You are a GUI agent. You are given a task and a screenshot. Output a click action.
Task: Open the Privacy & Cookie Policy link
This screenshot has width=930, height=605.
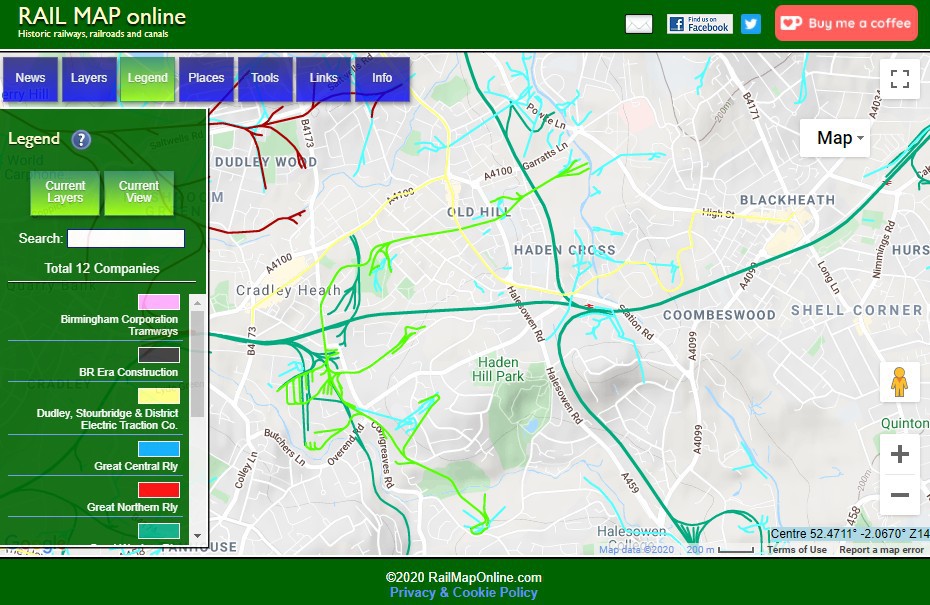pyautogui.click(x=464, y=592)
